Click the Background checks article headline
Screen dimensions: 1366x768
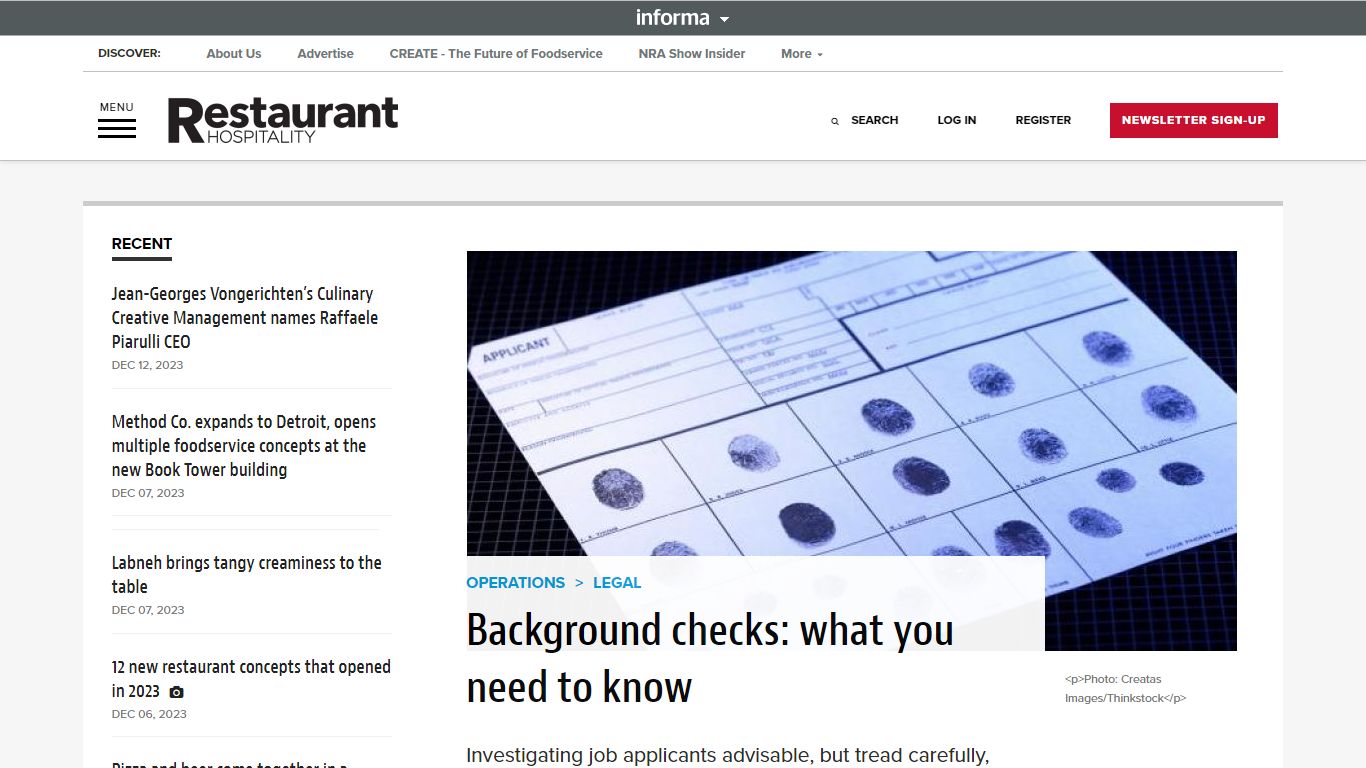pyautogui.click(x=710, y=658)
